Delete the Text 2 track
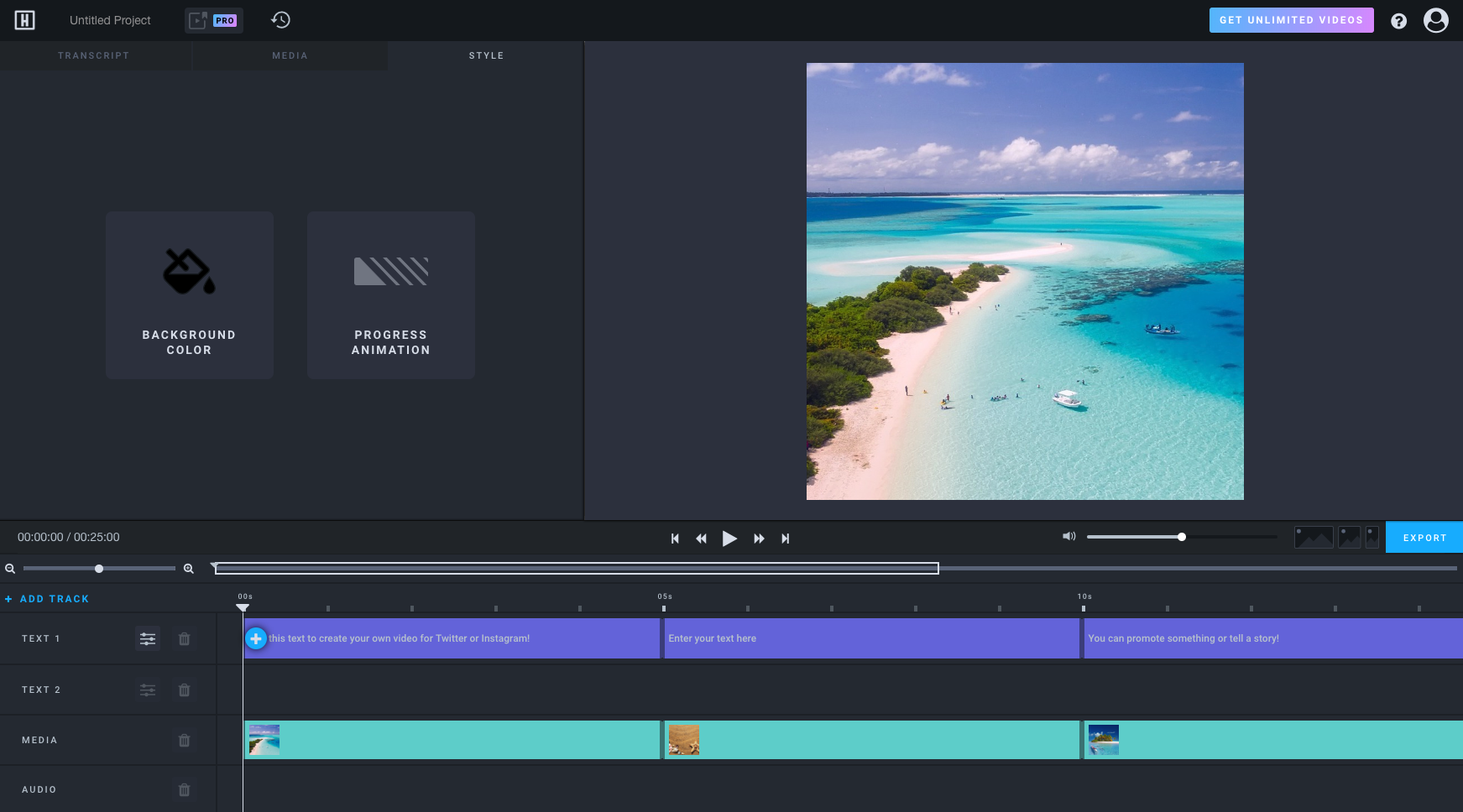This screenshot has width=1463, height=812. click(185, 690)
